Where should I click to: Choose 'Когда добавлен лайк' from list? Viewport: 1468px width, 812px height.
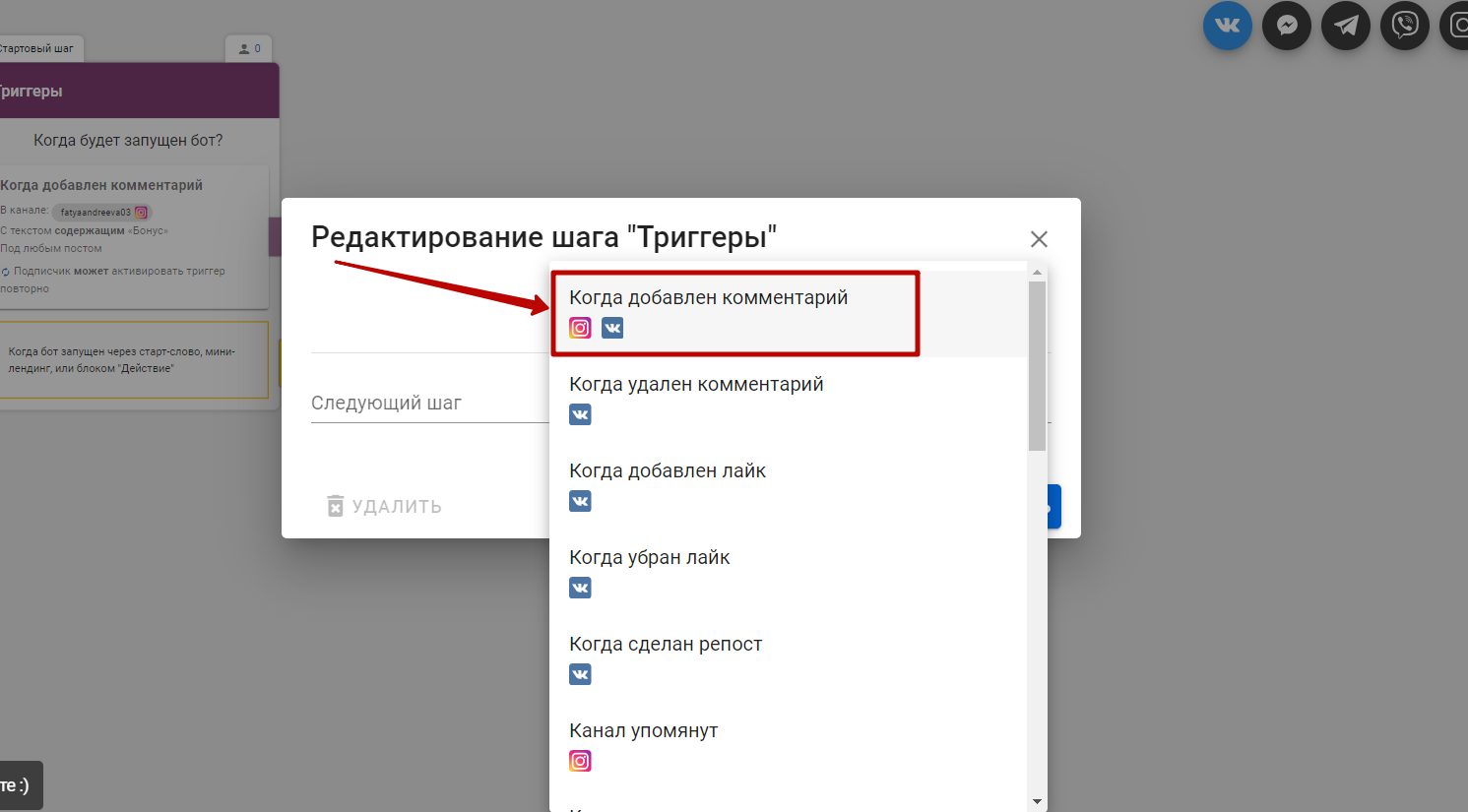(x=668, y=471)
